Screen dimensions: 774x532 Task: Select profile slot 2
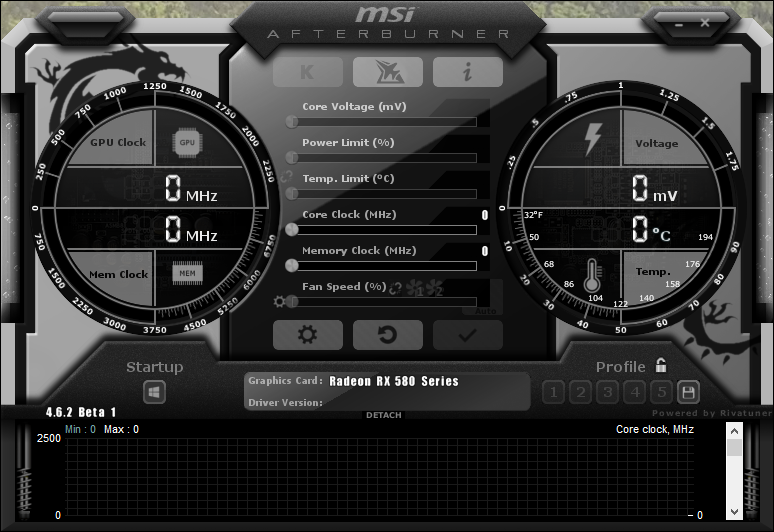pos(580,392)
